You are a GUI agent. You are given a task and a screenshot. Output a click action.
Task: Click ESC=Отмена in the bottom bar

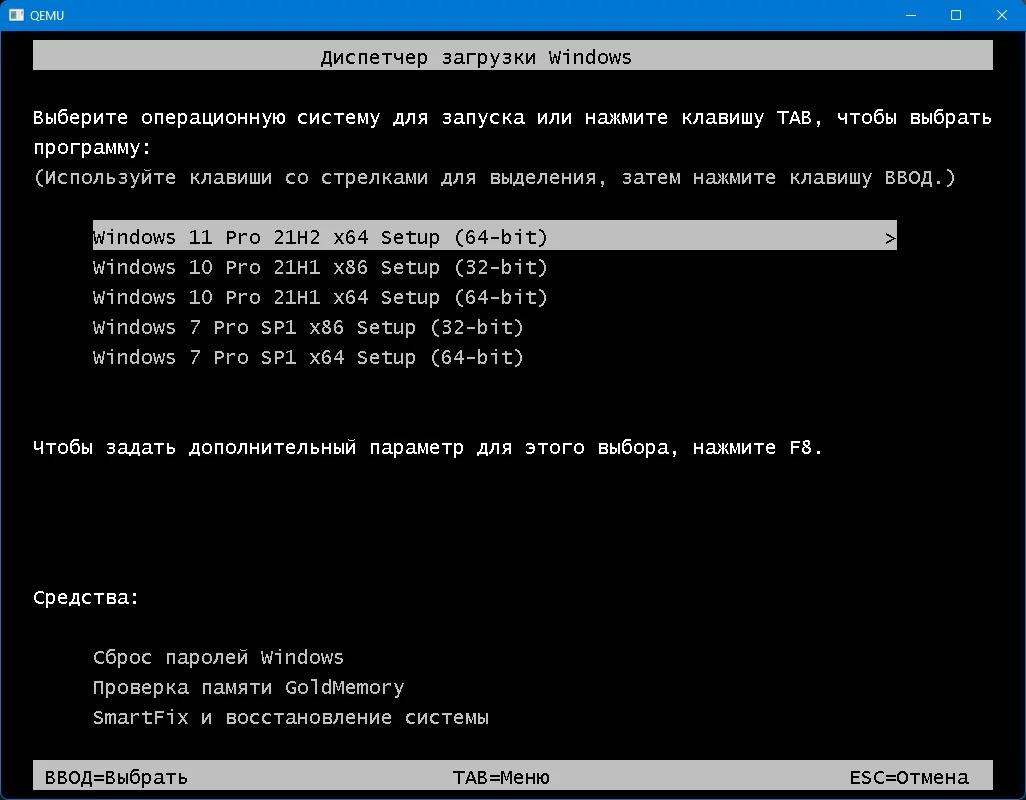pyautogui.click(x=909, y=777)
